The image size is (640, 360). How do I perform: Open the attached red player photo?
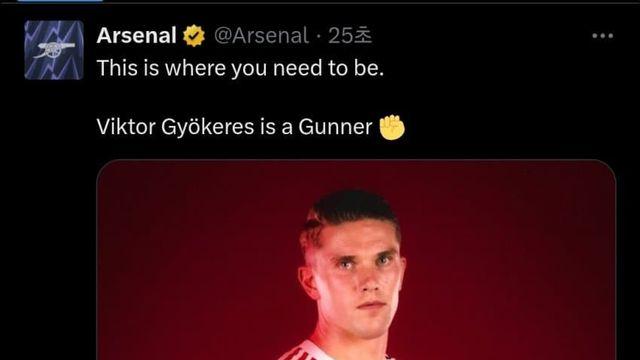356,260
